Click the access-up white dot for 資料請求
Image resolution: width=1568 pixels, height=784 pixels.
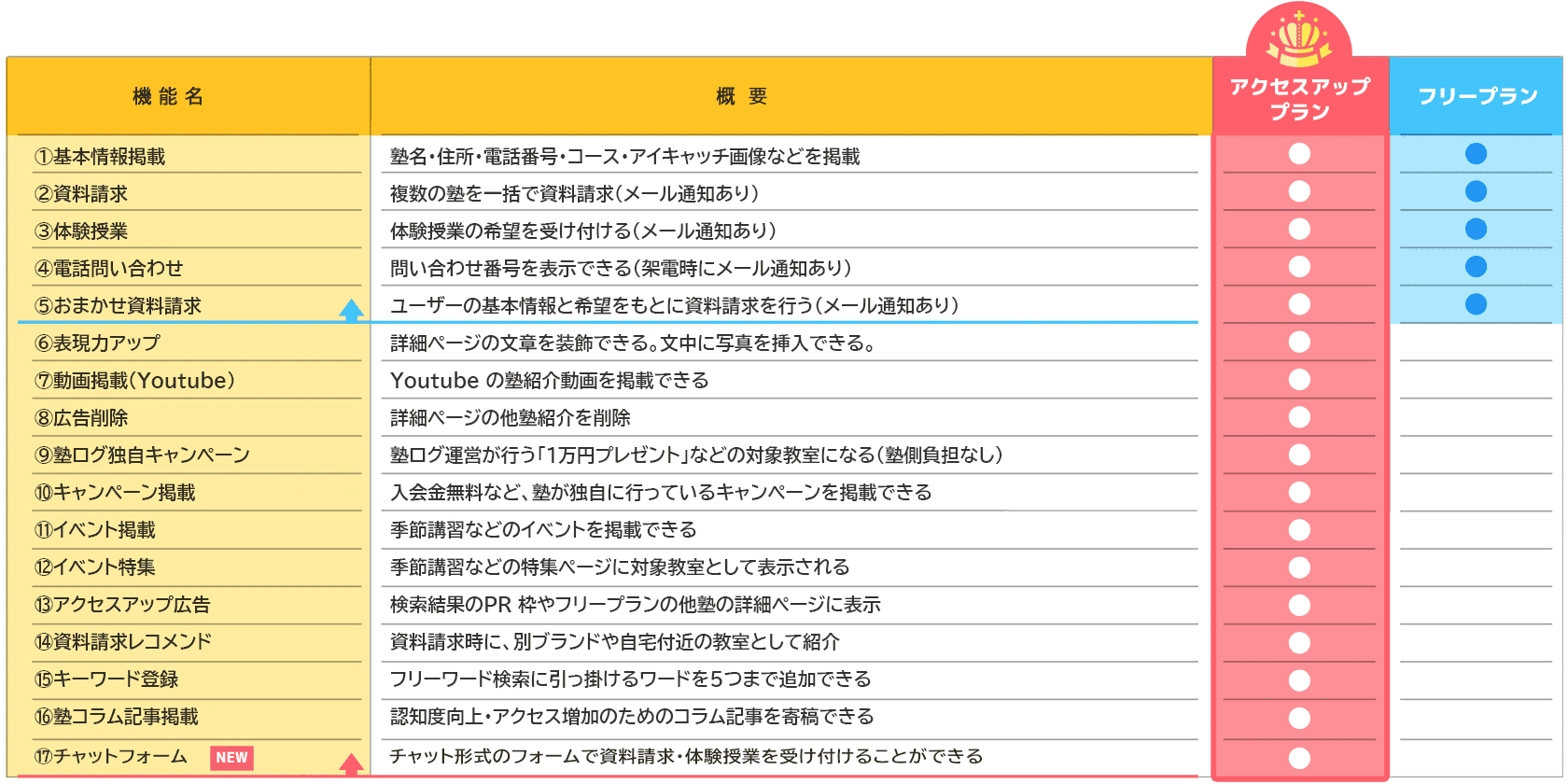coord(1299,191)
